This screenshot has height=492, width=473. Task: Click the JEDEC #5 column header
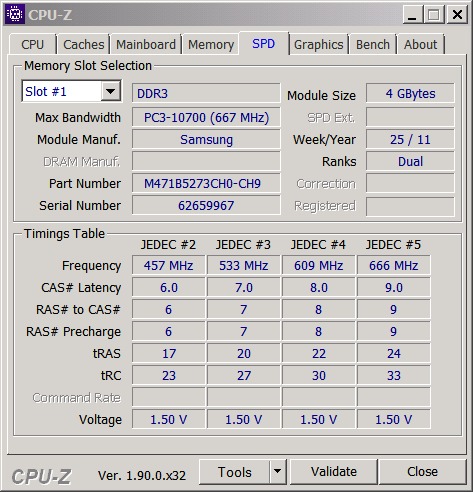point(393,245)
